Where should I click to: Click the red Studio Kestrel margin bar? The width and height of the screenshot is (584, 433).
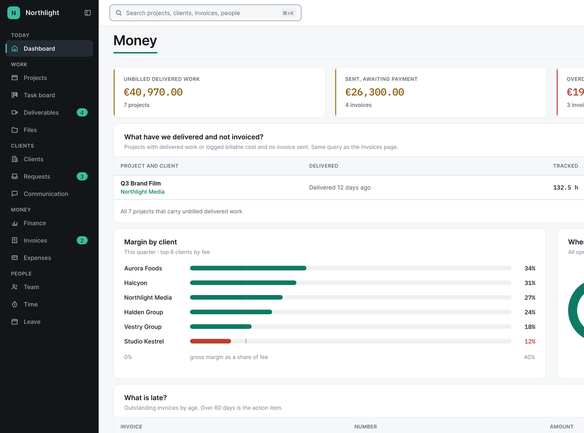point(210,341)
